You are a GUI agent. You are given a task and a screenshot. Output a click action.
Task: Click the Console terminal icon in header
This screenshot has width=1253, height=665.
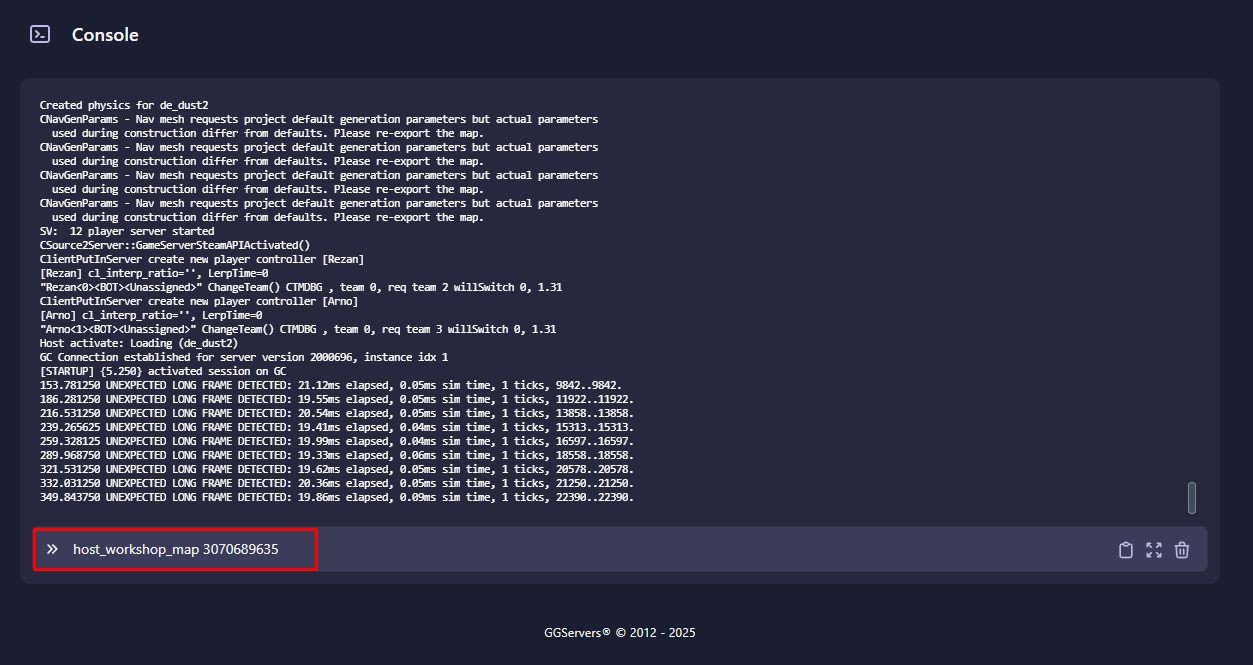(x=40, y=35)
